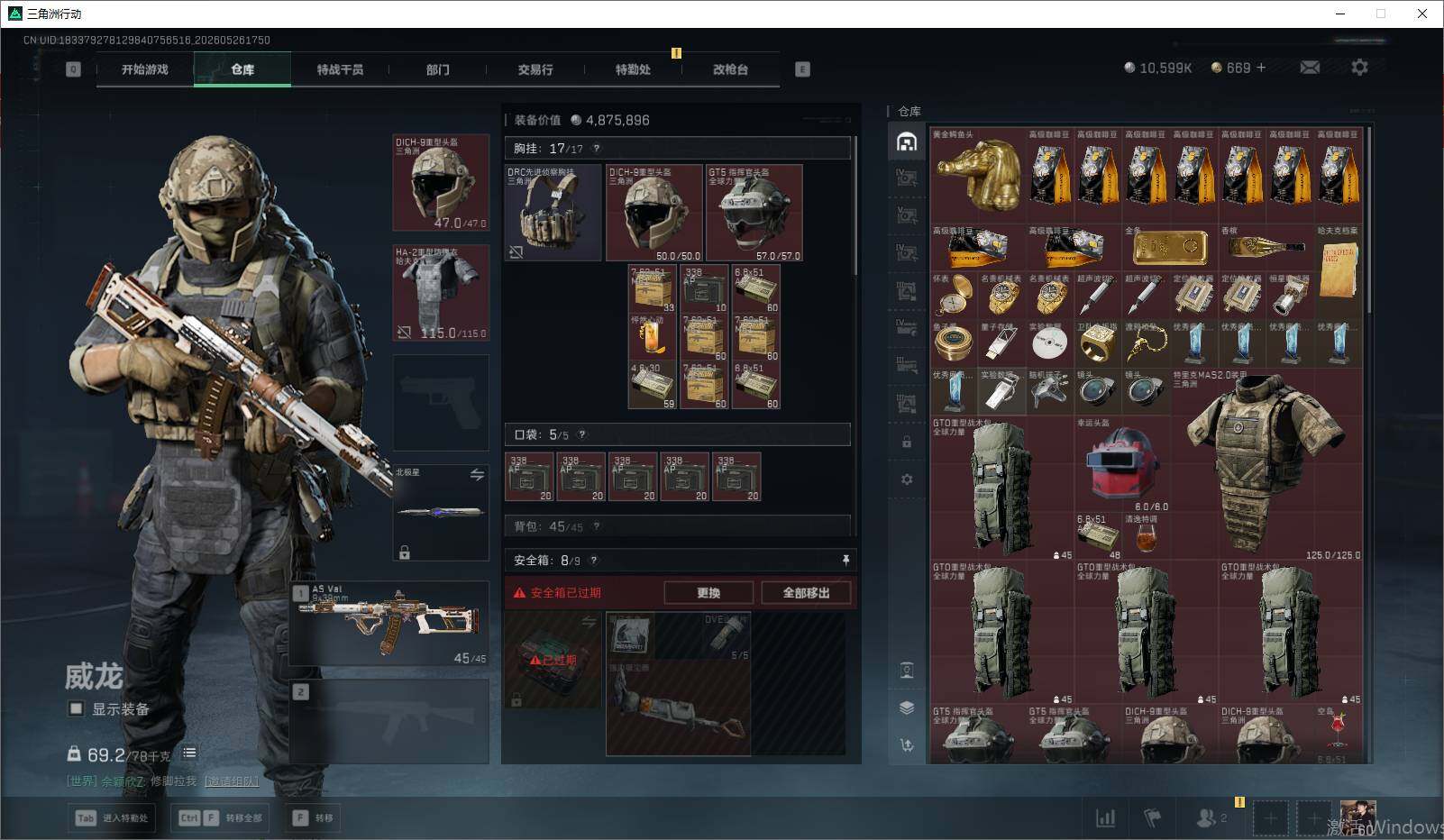The height and width of the screenshot is (840, 1444).
Task: Click the plus to add 669 currency
Action: 1261,68
